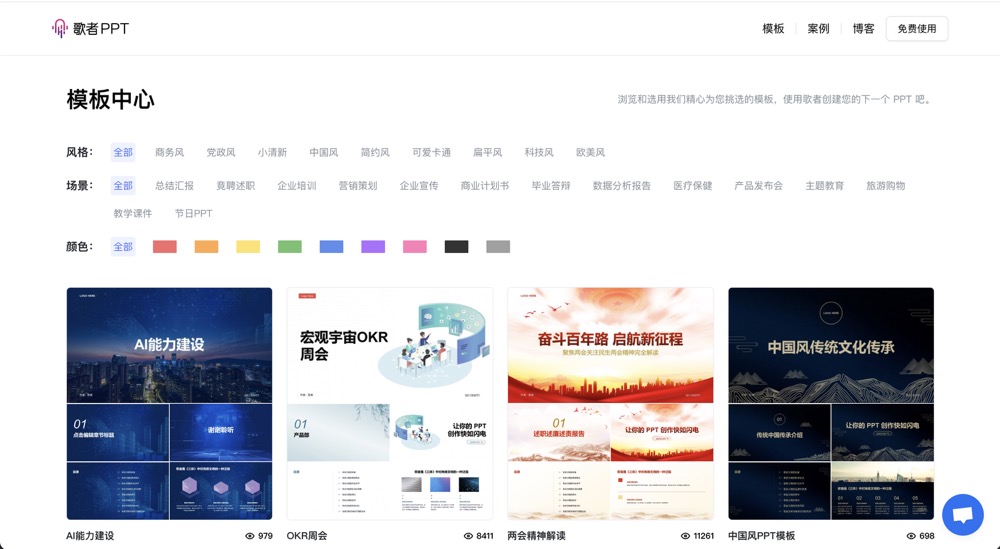Choose the 数据分析报告 scene filter
The width and height of the screenshot is (1000, 549).
tap(622, 186)
